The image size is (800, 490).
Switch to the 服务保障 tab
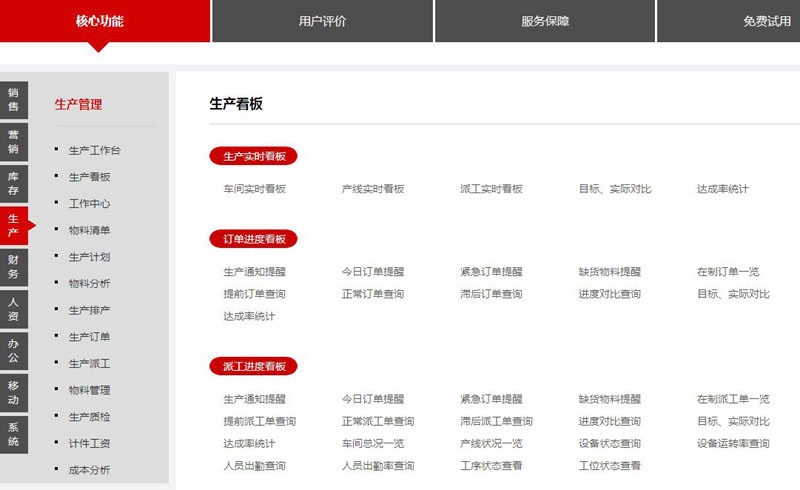click(x=545, y=21)
